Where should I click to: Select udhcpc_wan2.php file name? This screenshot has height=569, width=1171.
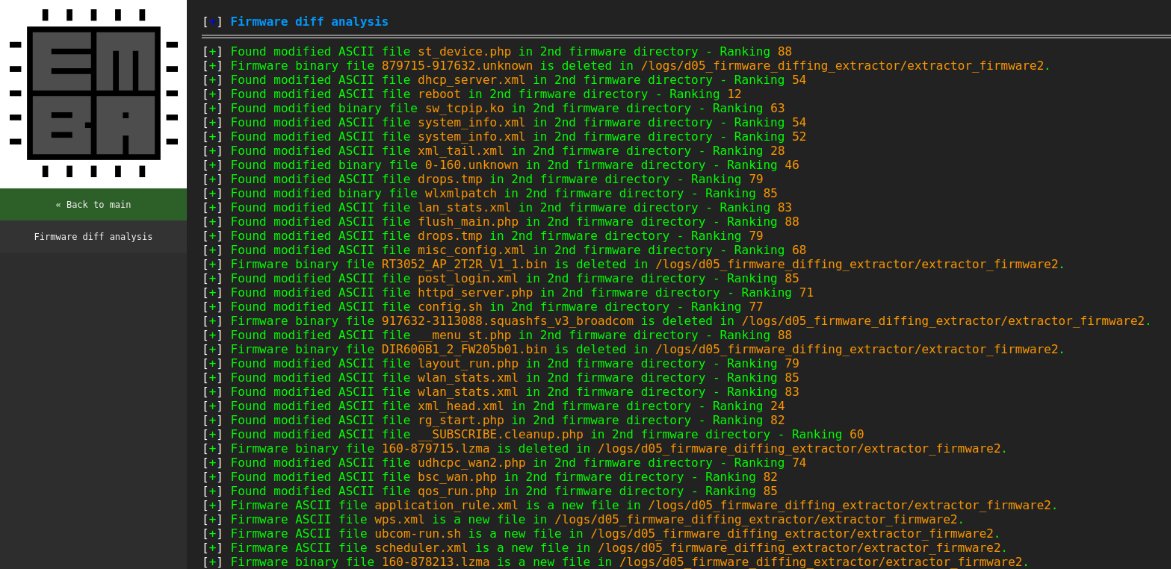coord(473,463)
